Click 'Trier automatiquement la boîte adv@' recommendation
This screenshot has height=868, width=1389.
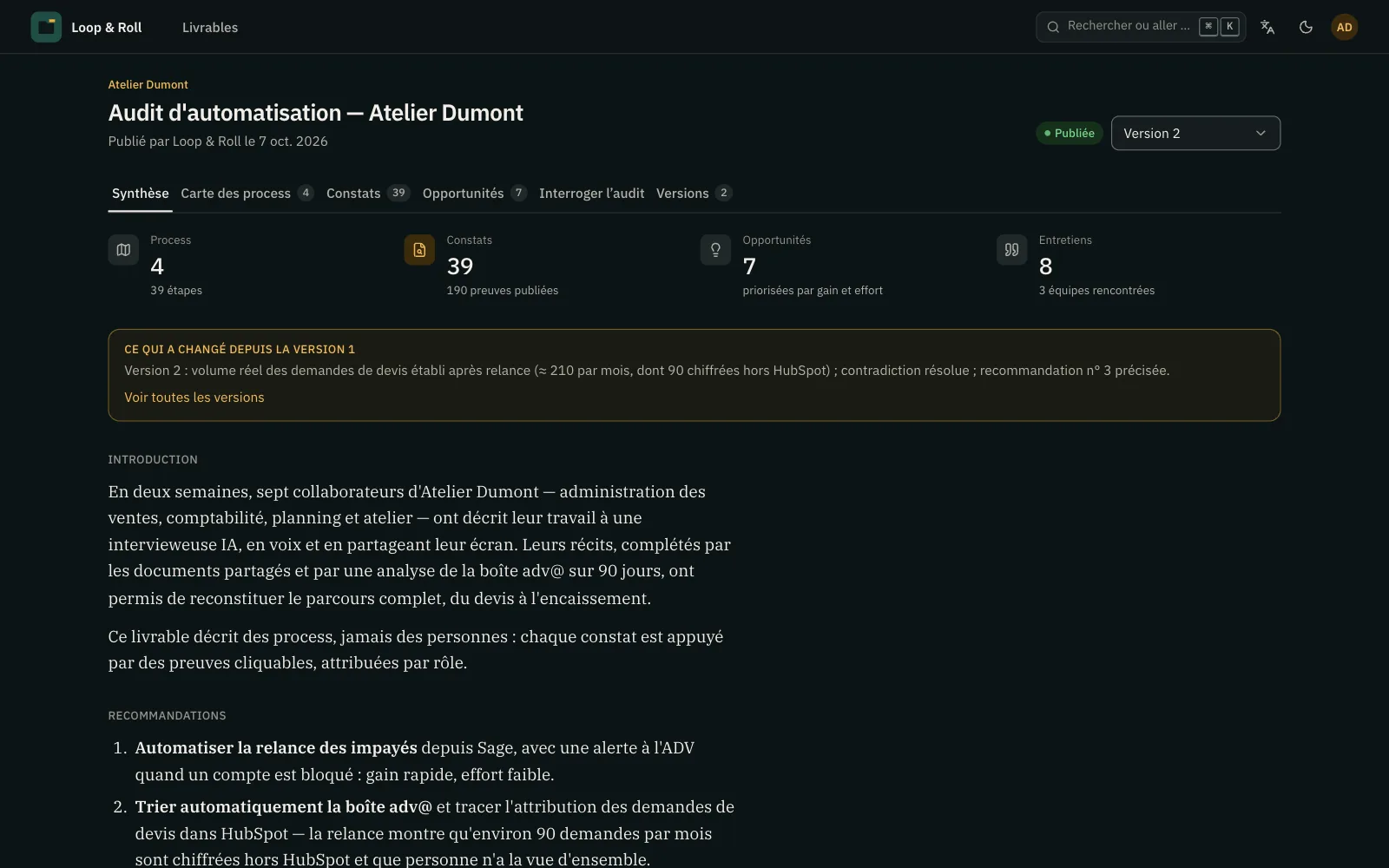(283, 806)
